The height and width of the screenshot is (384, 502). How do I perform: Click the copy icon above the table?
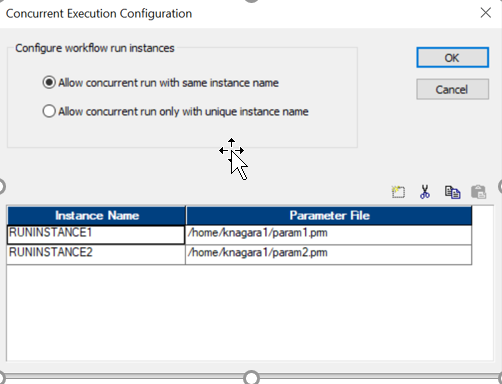[452, 192]
